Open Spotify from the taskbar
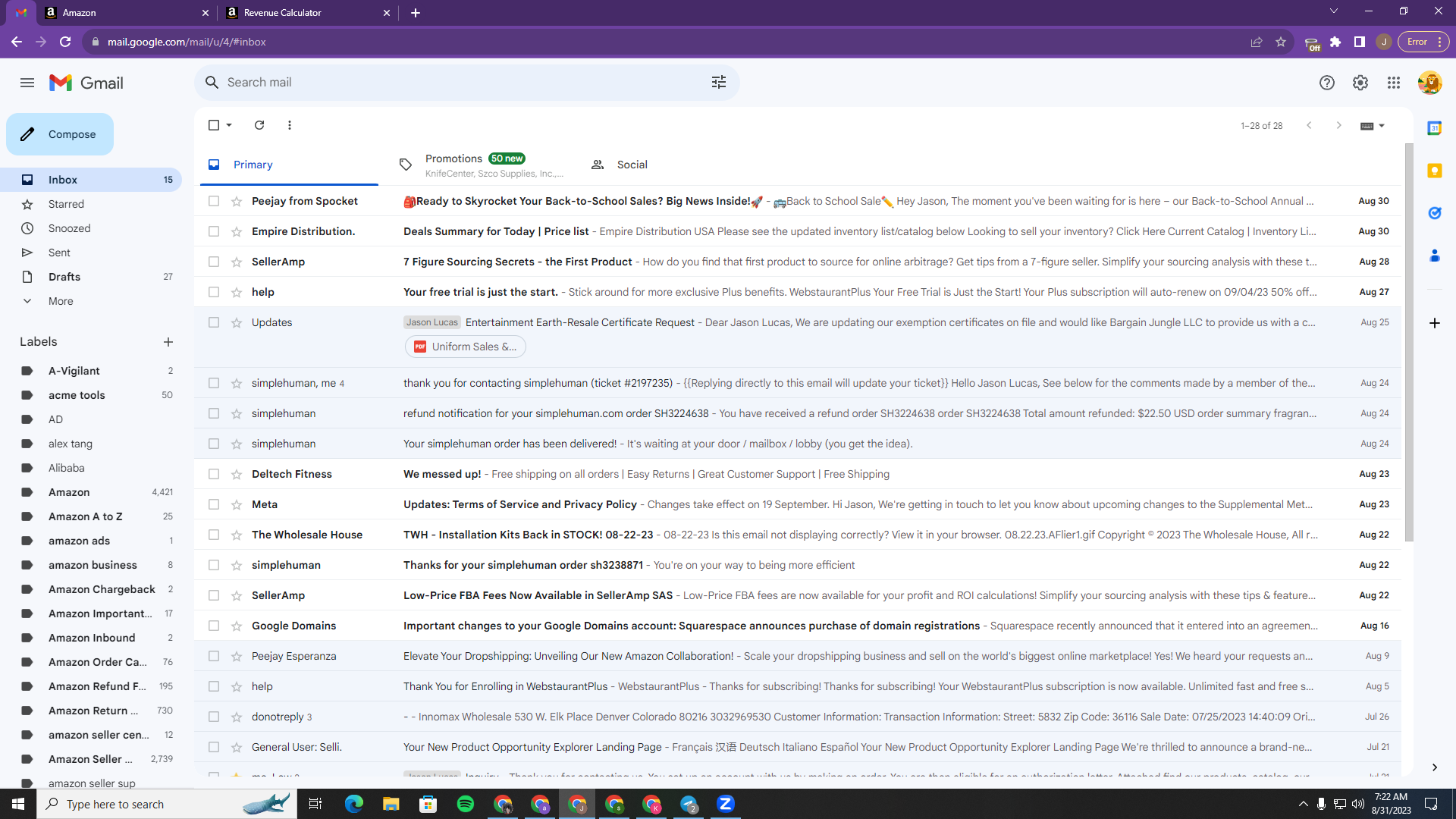Image resolution: width=1456 pixels, height=819 pixels. 466,804
